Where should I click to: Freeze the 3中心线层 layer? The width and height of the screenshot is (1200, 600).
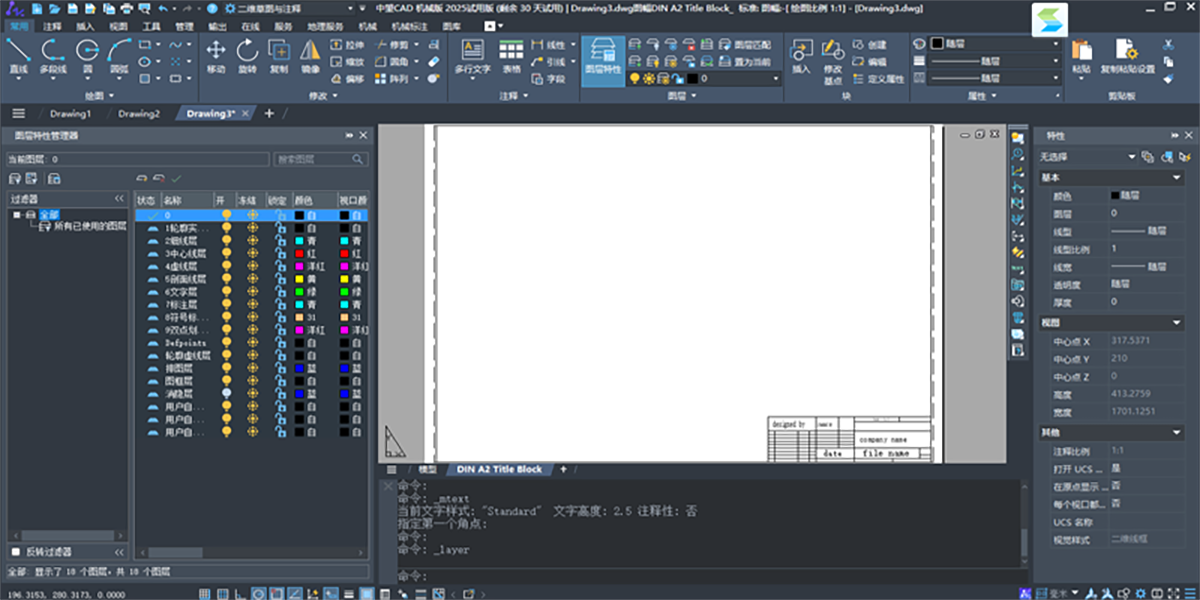(x=252, y=254)
